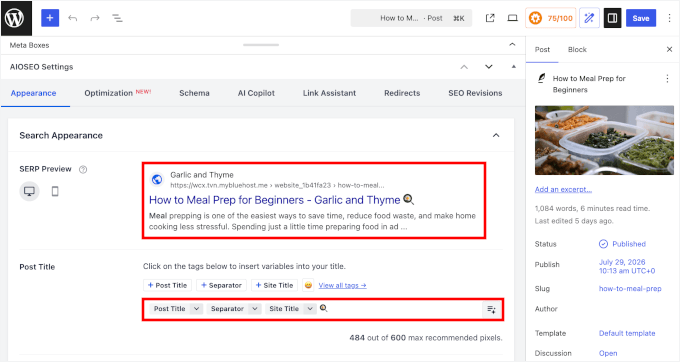Click Add an excerpt link

click(x=563, y=189)
